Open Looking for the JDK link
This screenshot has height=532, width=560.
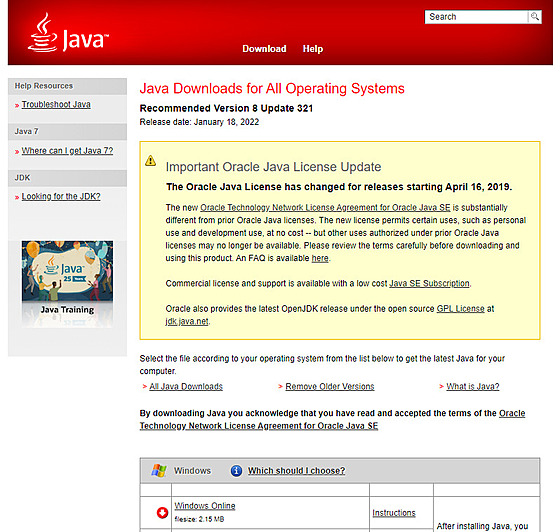tap(61, 196)
